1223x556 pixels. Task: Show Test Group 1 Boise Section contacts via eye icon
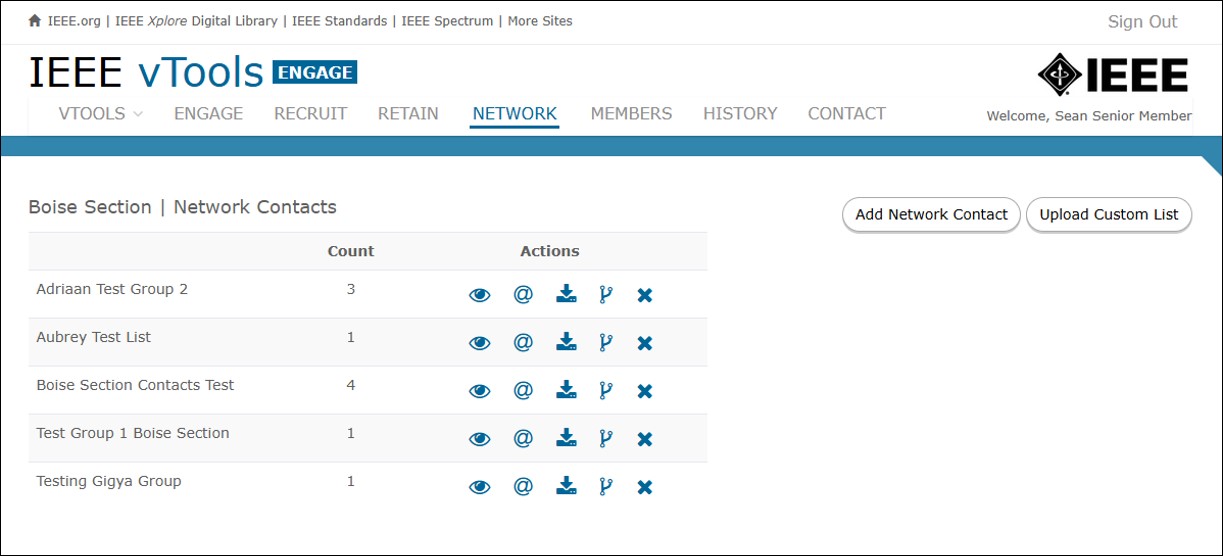tap(480, 439)
